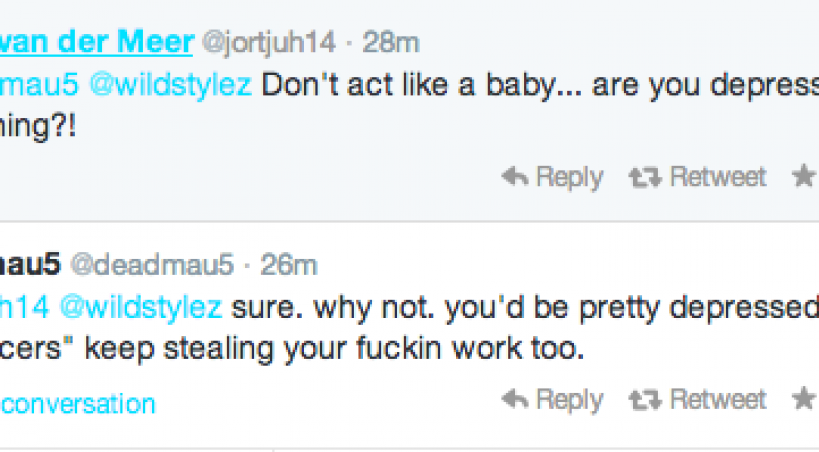Click the retweet arrows icon on jortjuh14's tweet
819x452 pixels.
645,177
